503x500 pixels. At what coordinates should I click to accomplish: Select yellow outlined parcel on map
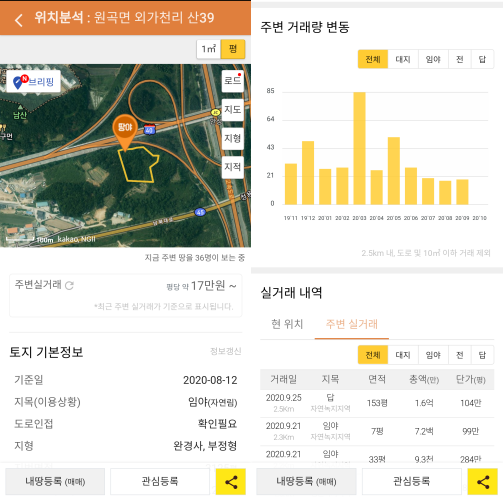(138, 164)
